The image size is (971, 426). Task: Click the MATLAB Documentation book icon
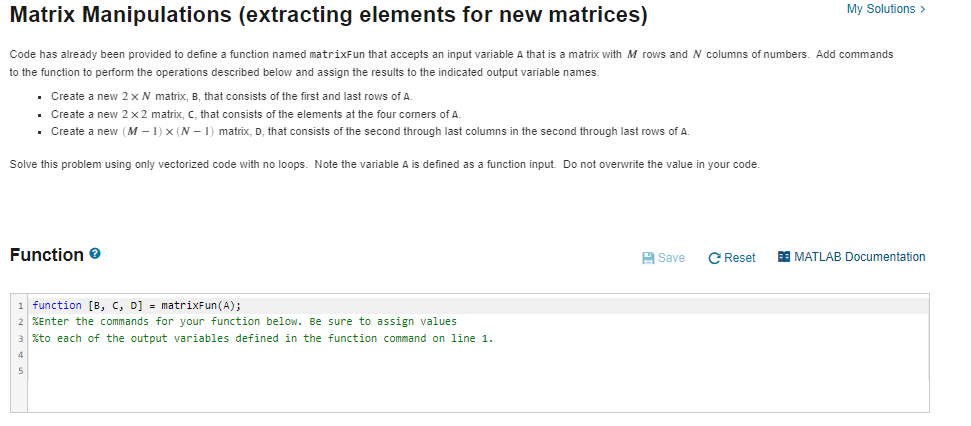click(x=784, y=256)
